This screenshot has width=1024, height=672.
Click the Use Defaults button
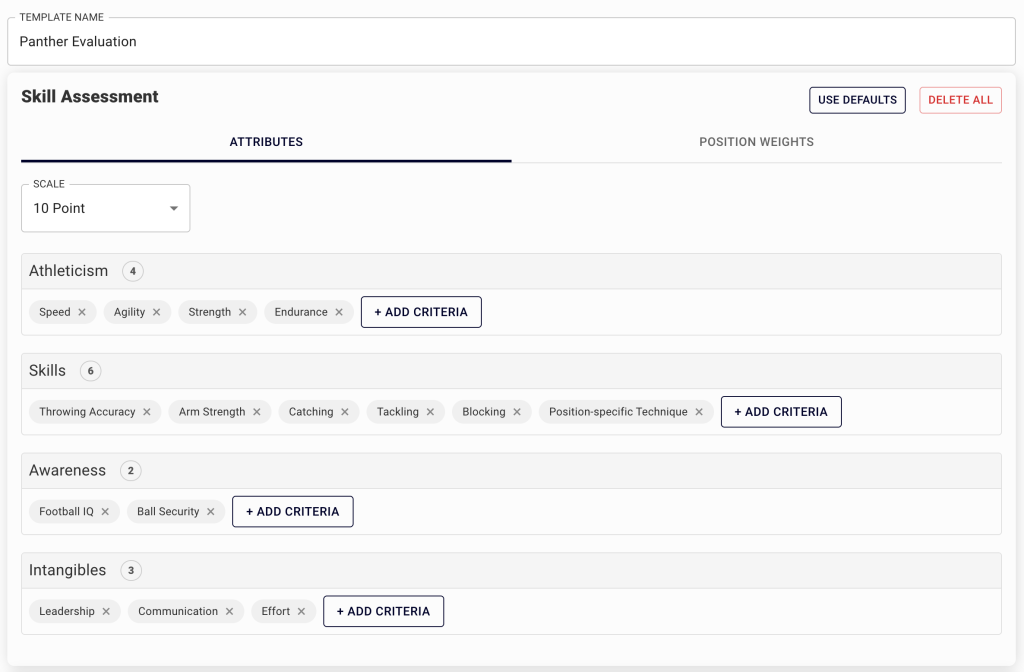(x=857, y=100)
